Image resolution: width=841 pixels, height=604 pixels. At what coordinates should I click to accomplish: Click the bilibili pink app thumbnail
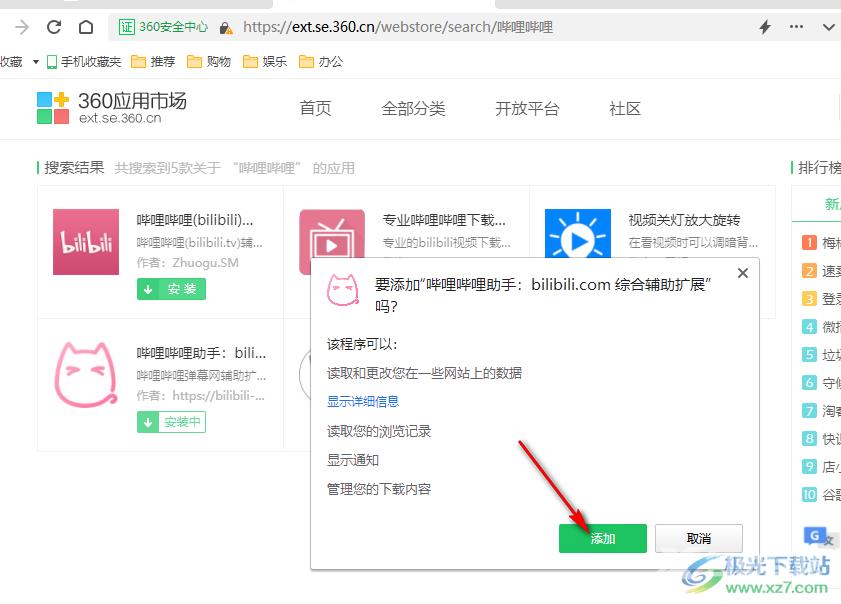(86, 242)
